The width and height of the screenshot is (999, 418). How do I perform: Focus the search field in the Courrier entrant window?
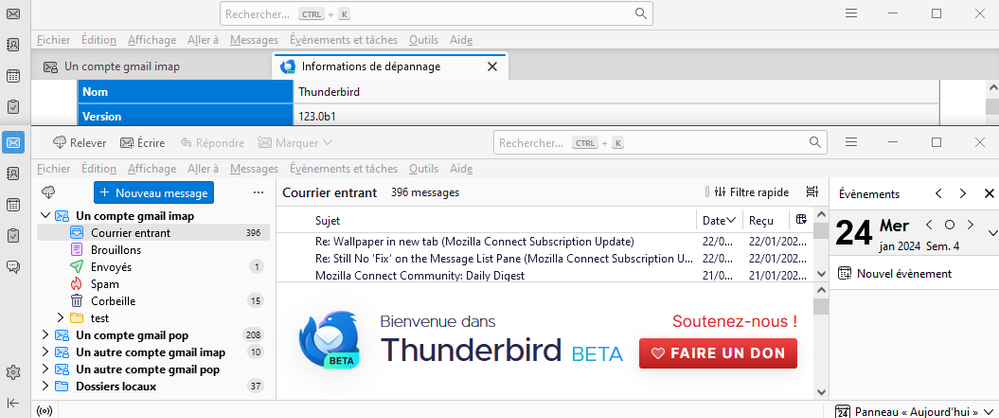660,142
